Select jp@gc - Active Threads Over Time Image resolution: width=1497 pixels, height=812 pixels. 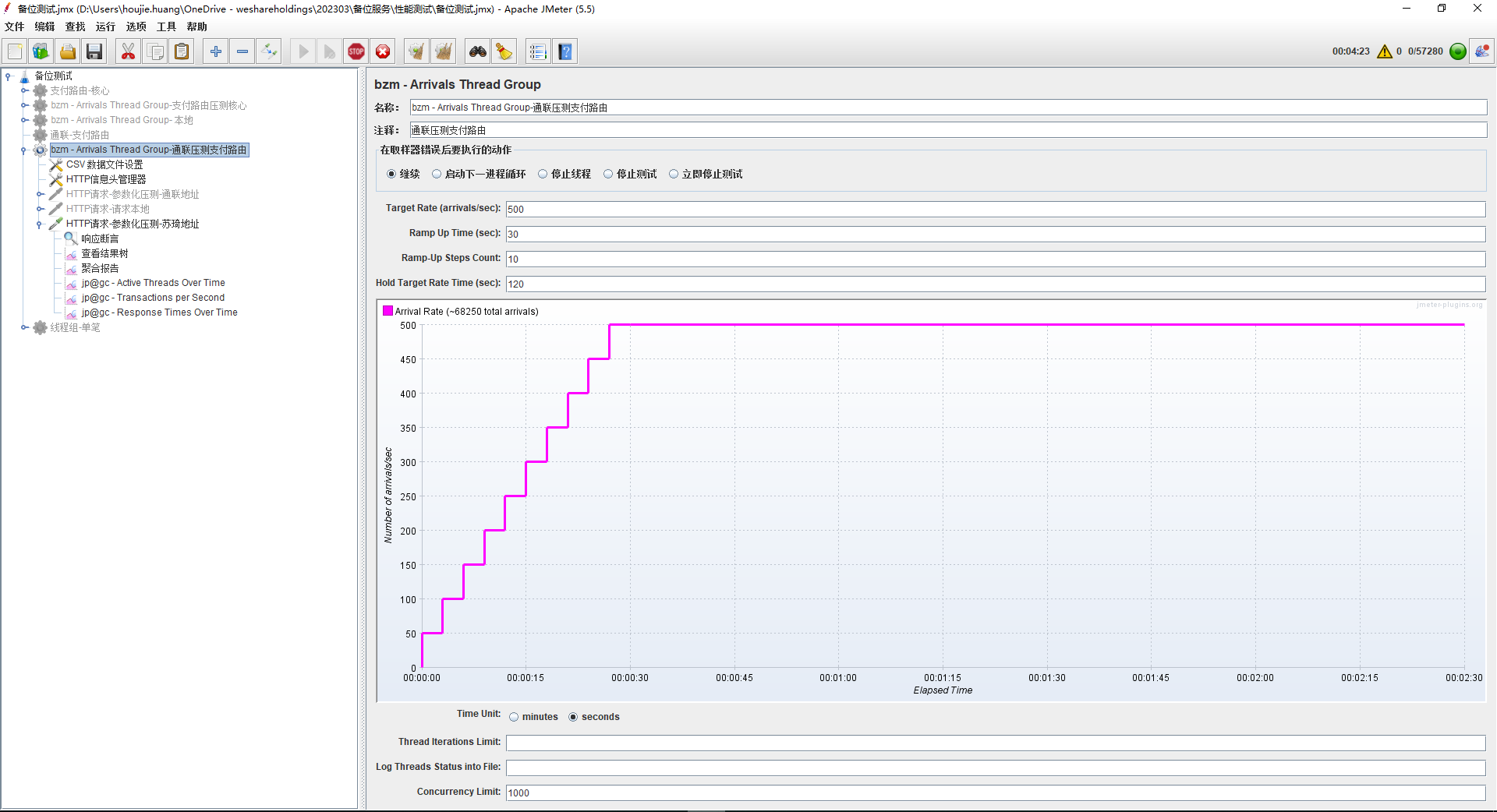tap(153, 283)
